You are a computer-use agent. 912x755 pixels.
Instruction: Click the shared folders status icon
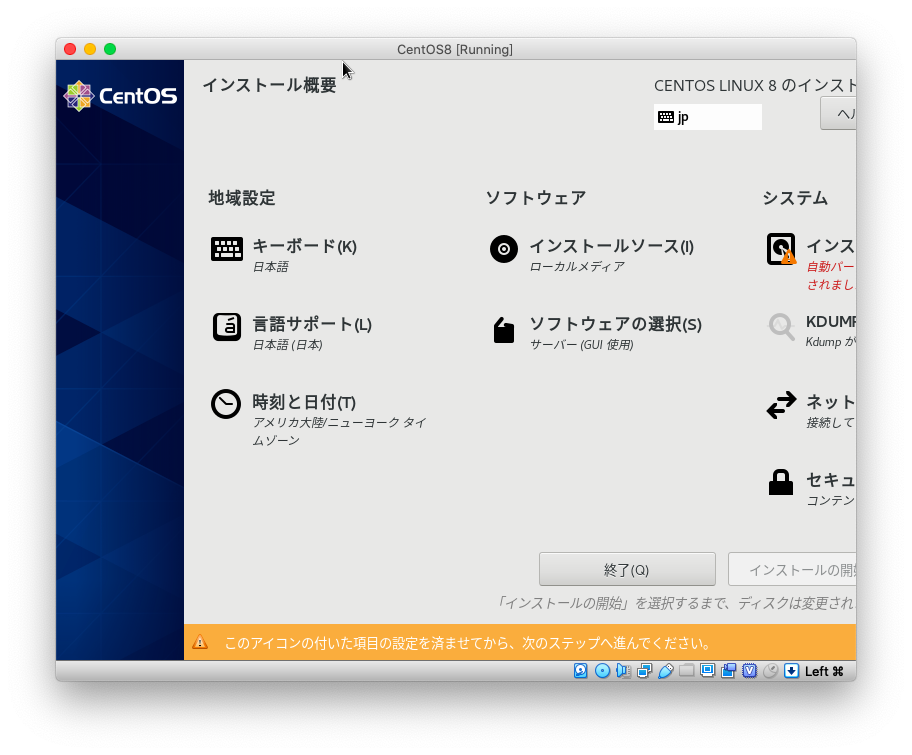686,671
